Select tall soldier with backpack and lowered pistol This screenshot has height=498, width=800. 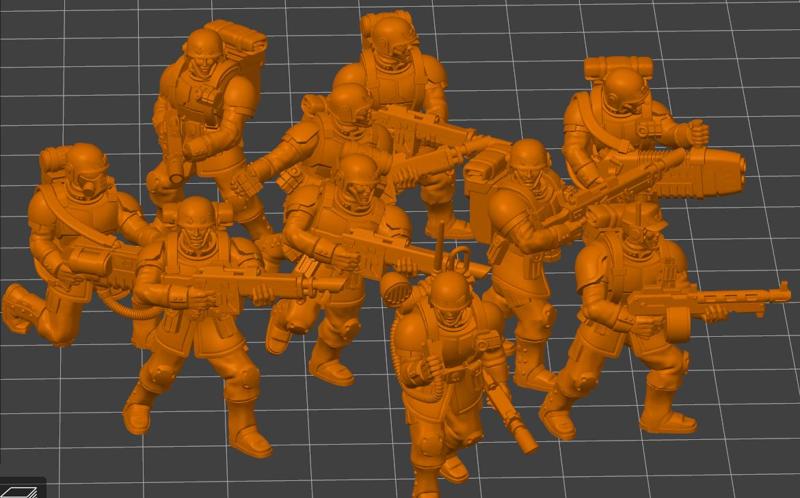pos(209,128)
